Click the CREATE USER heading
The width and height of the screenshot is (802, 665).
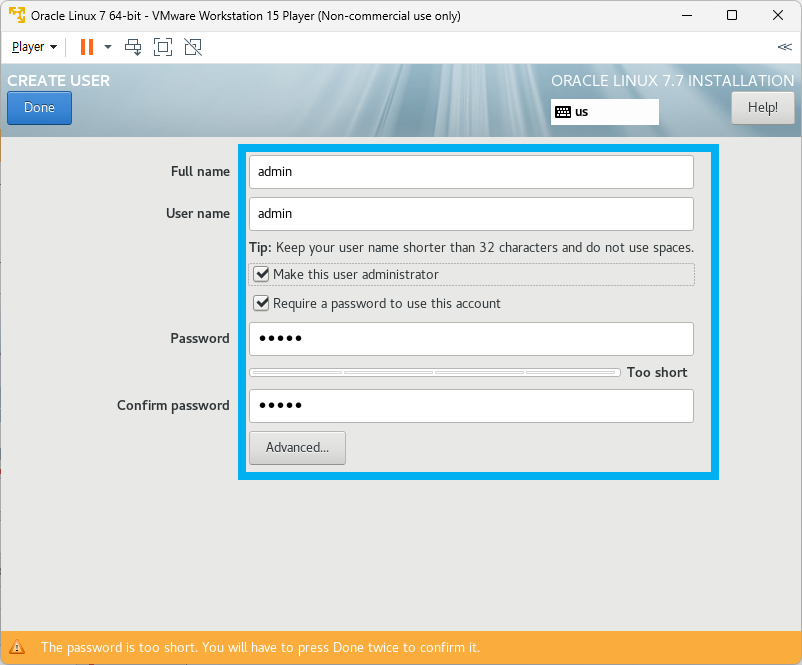coord(58,81)
